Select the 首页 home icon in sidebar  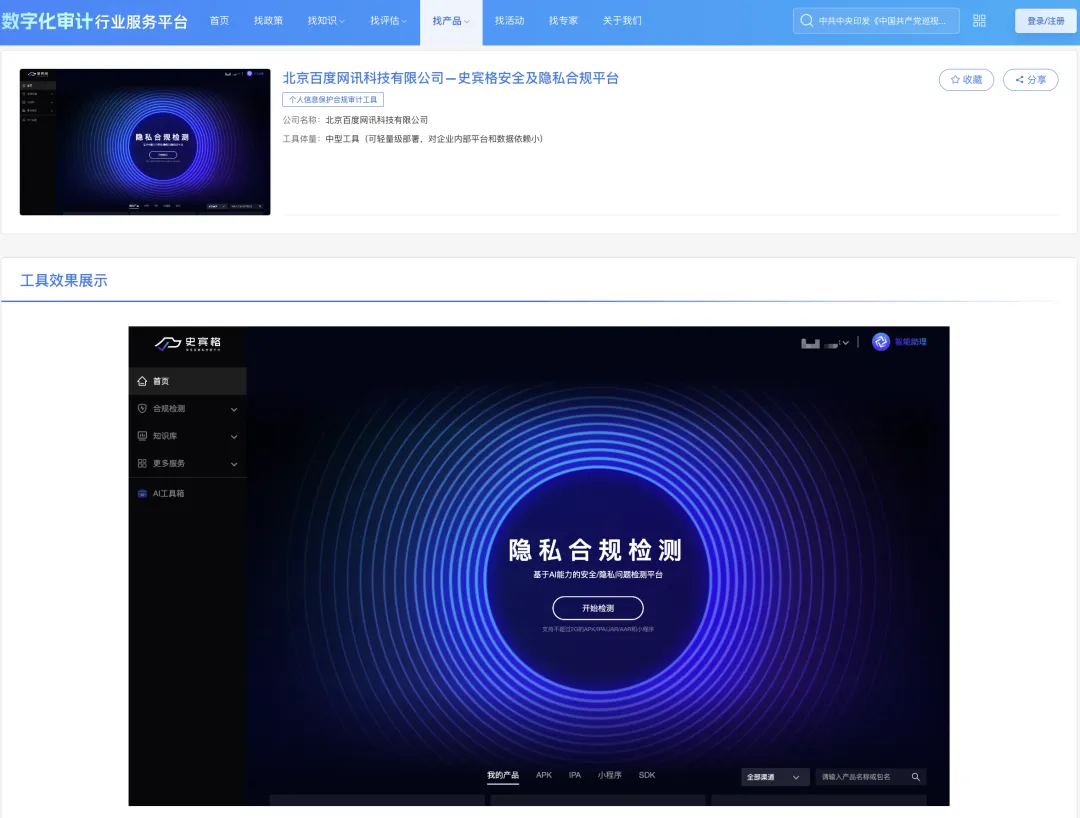click(x=142, y=381)
